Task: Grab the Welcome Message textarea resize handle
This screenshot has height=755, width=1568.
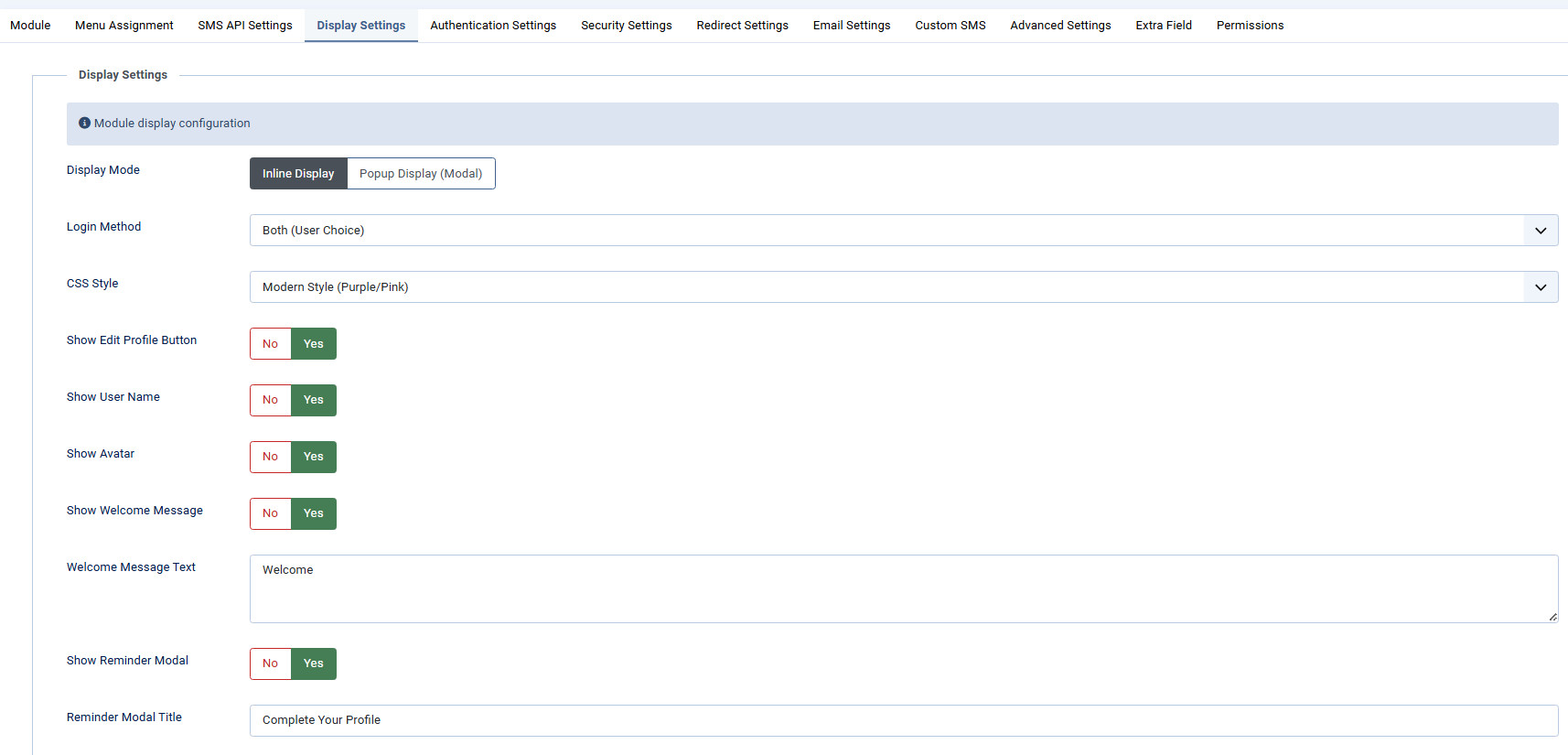Action: click(1552, 617)
